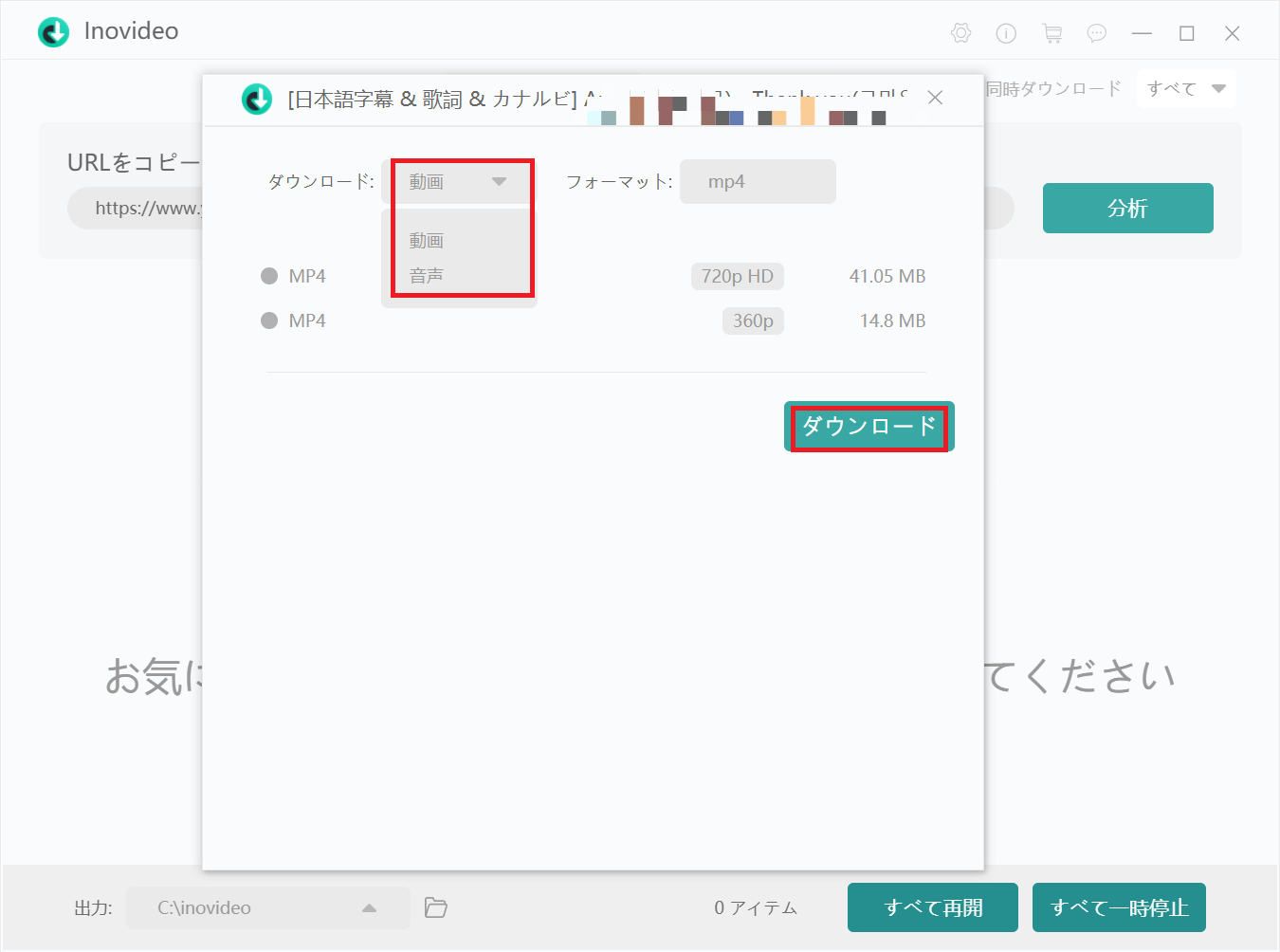Click the 0 アイテム status text
This screenshot has width=1280, height=952.
(x=756, y=907)
